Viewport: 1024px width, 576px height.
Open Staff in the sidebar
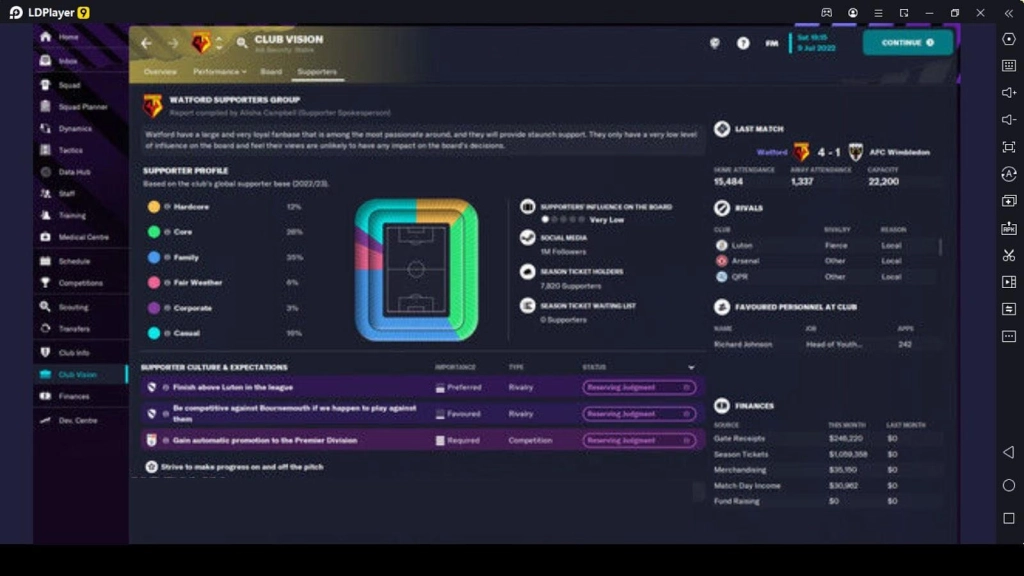pyautogui.click(x=67, y=194)
